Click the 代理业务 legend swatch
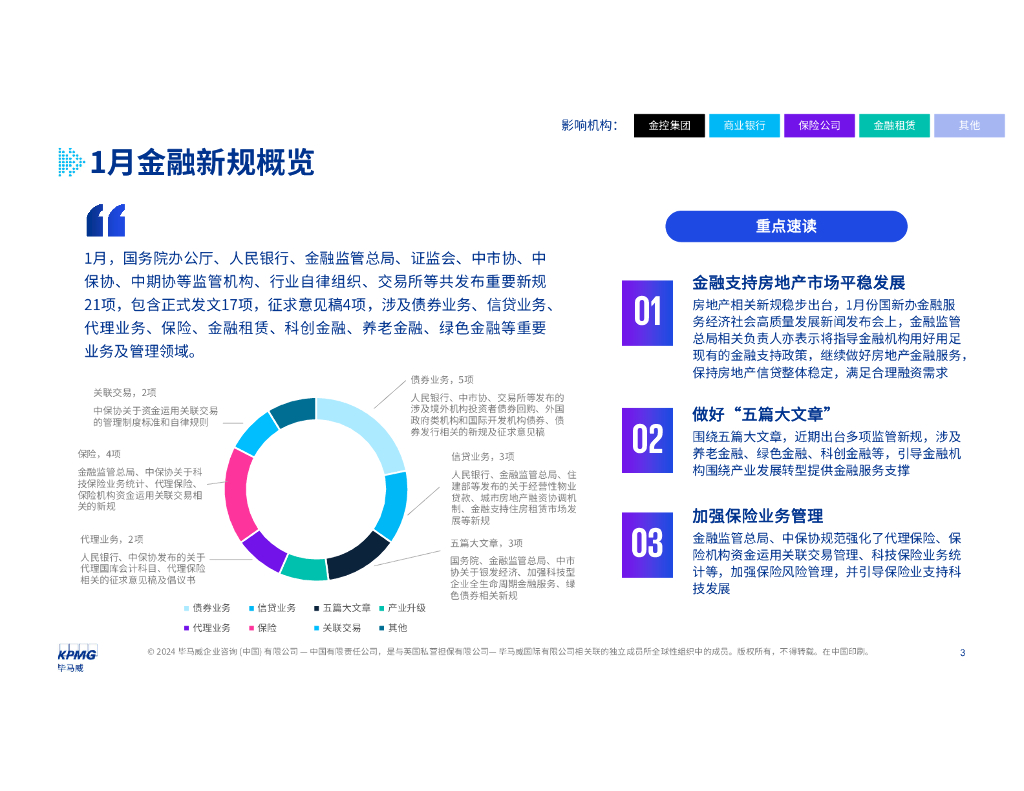 186,628
